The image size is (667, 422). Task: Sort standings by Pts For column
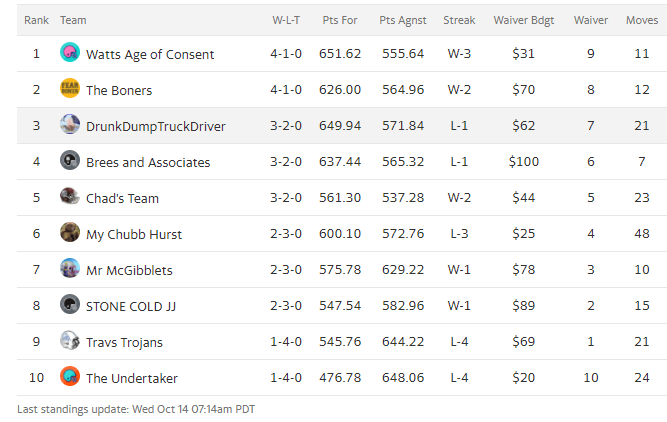coord(342,20)
